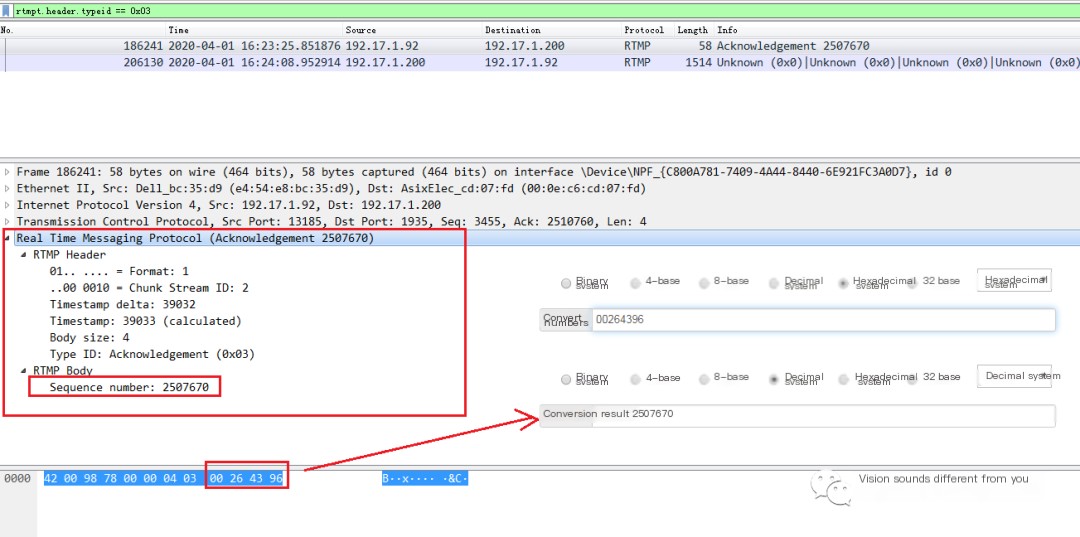Choose 4-base in the source base row
The image size is (1080, 537).
pos(635,283)
